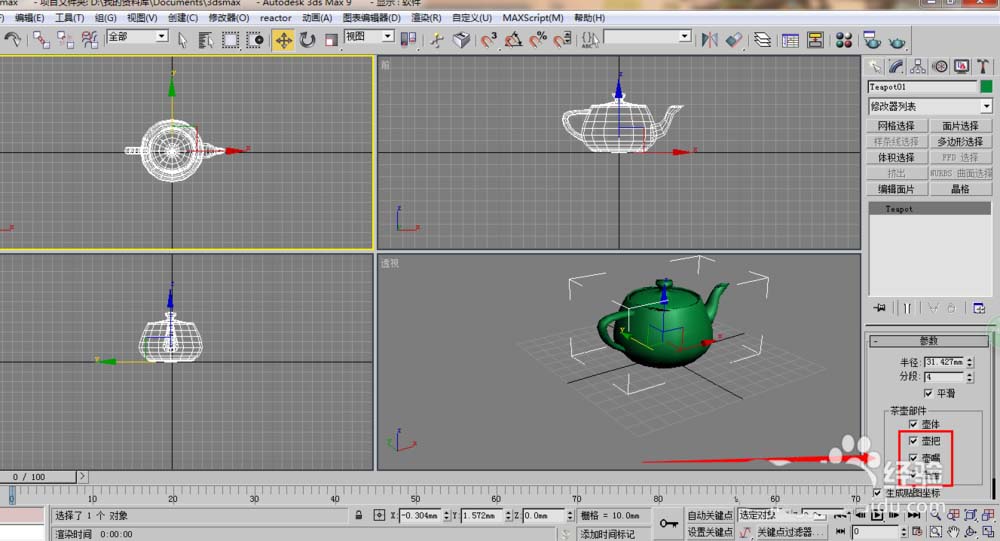The image size is (1000, 541).
Task: Click the green object color swatch
Action: point(985,87)
